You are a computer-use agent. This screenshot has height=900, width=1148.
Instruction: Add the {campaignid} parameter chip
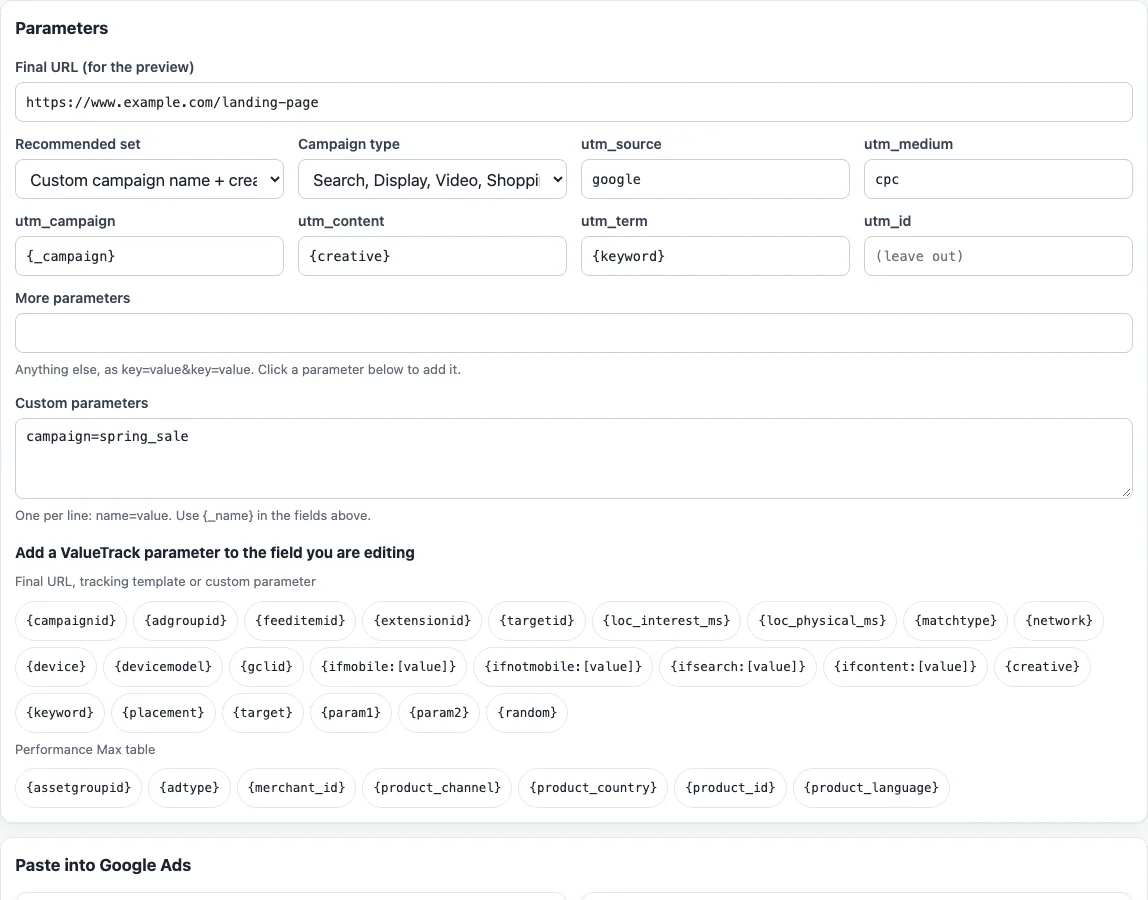71,621
